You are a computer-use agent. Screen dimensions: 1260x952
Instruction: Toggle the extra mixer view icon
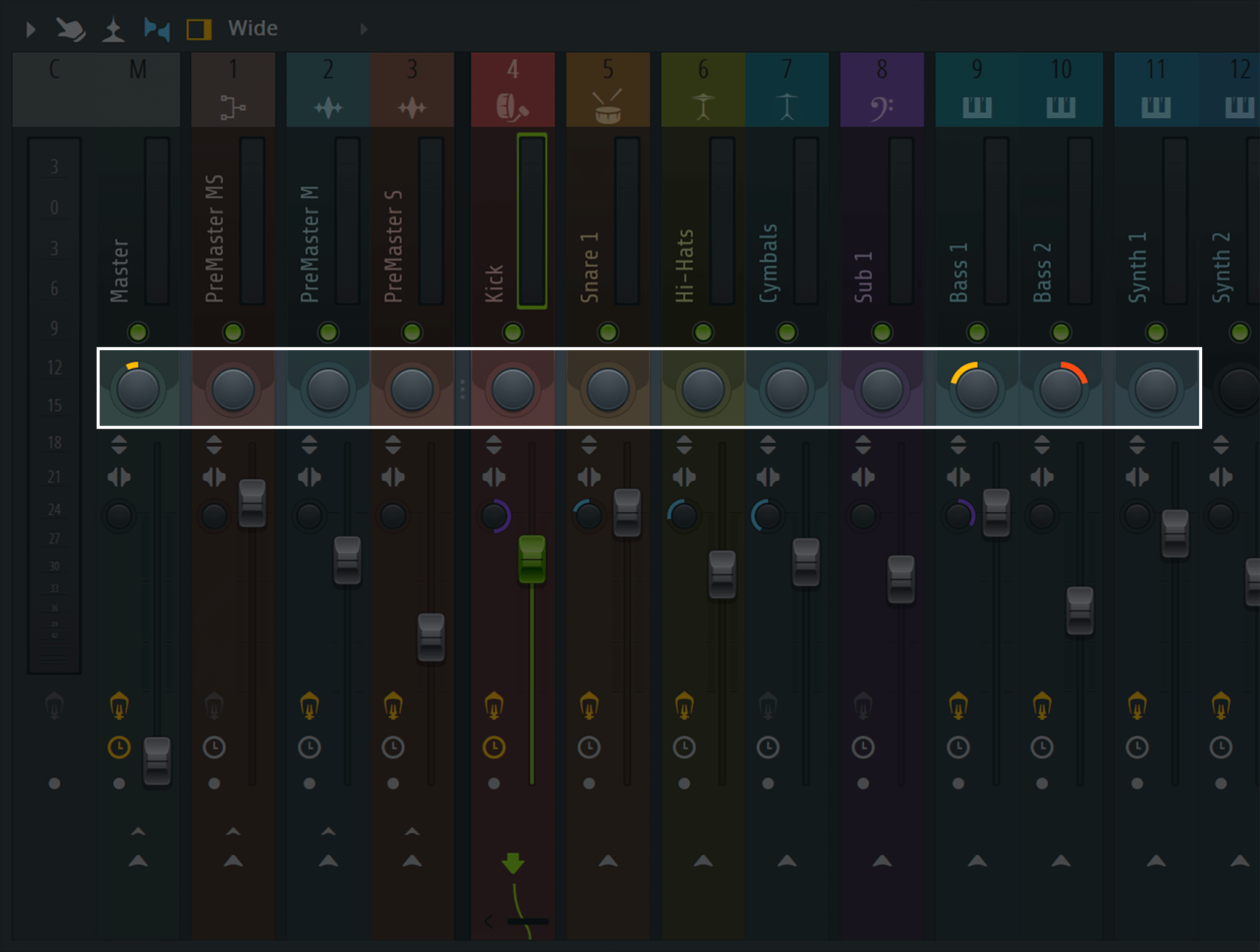156,29
